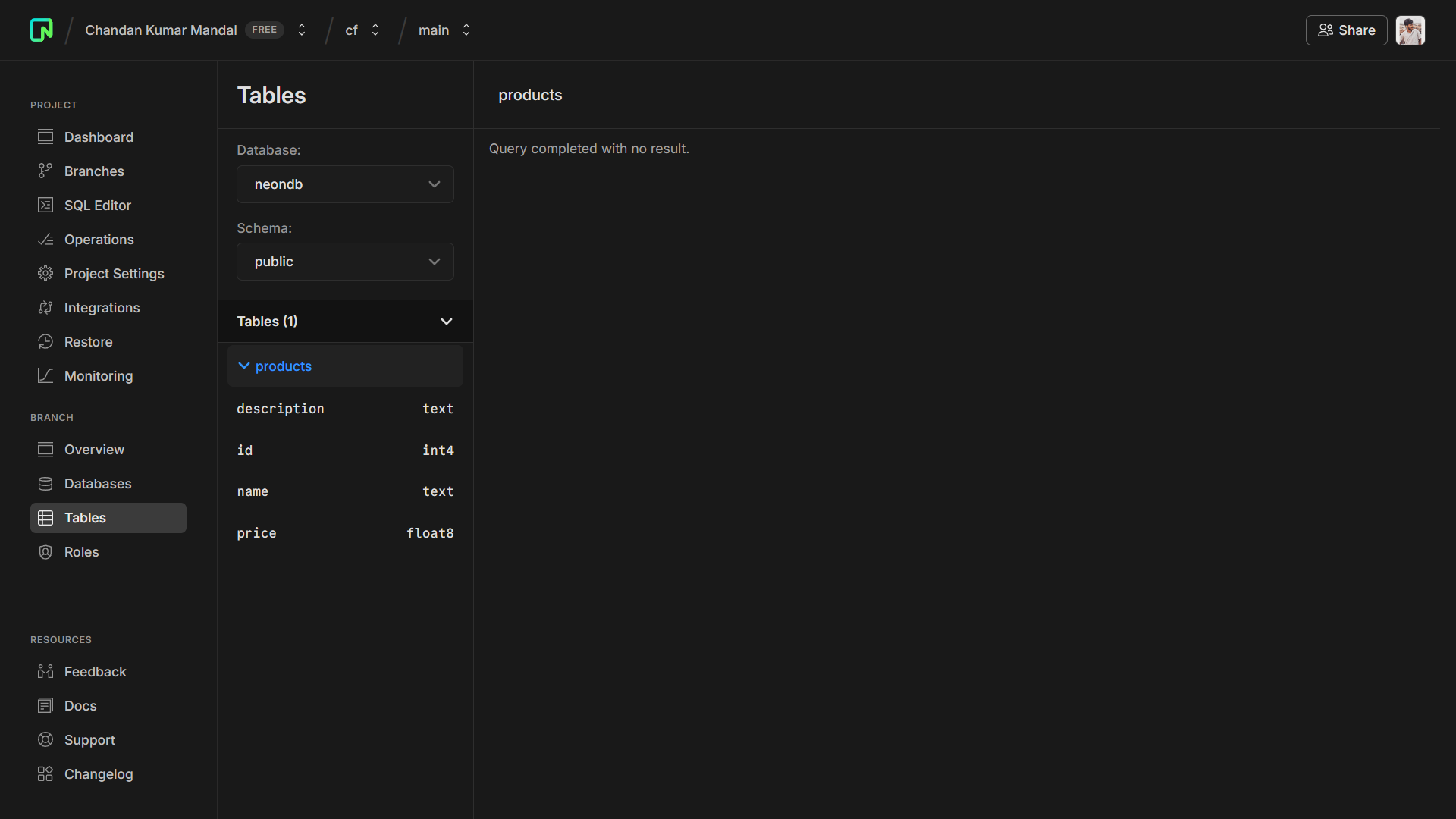The height and width of the screenshot is (819, 1456).
Task: Collapse the Tables (1) section
Action: click(446, 322)
